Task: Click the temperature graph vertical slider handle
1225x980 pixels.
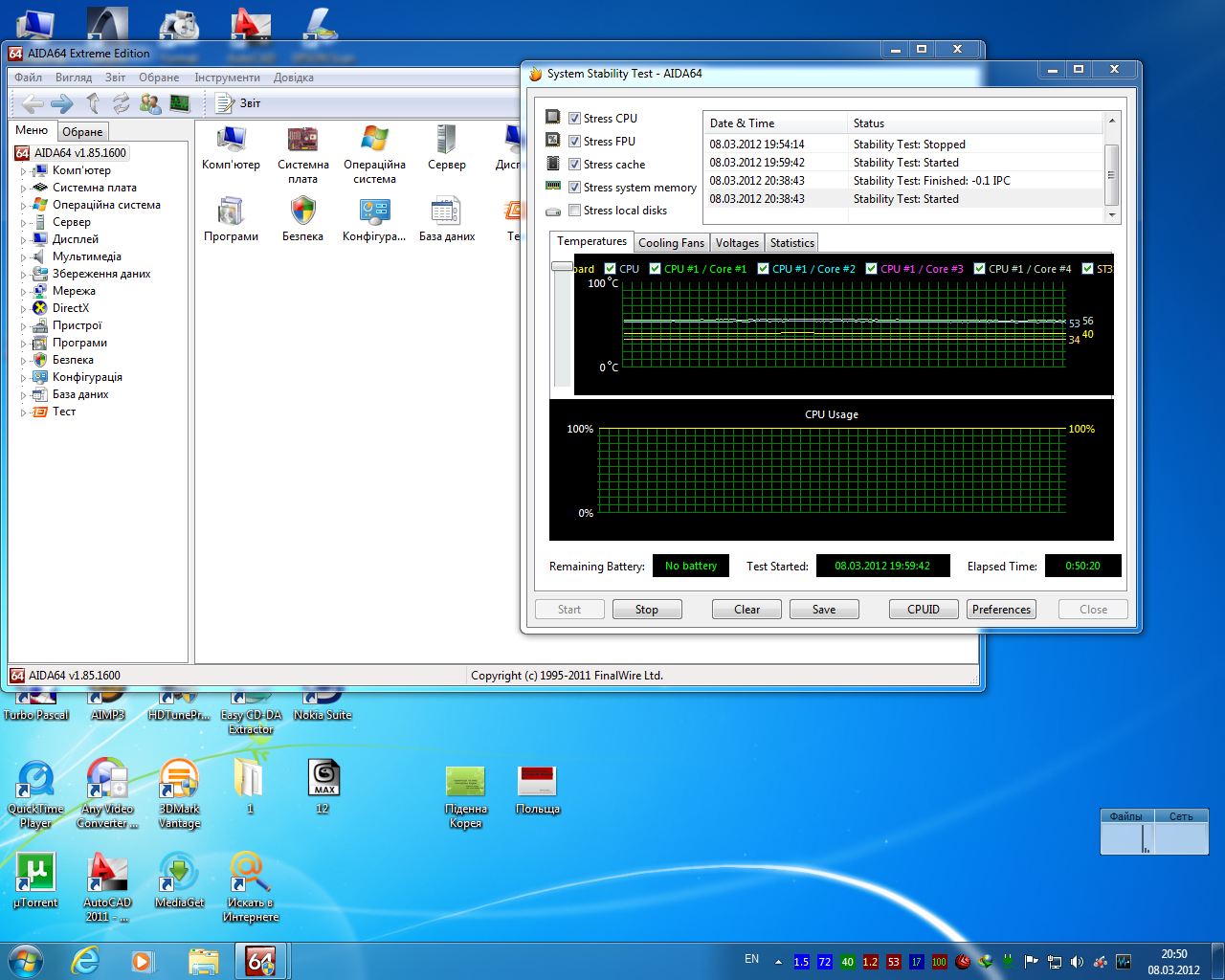Action: tap(562, 267)
